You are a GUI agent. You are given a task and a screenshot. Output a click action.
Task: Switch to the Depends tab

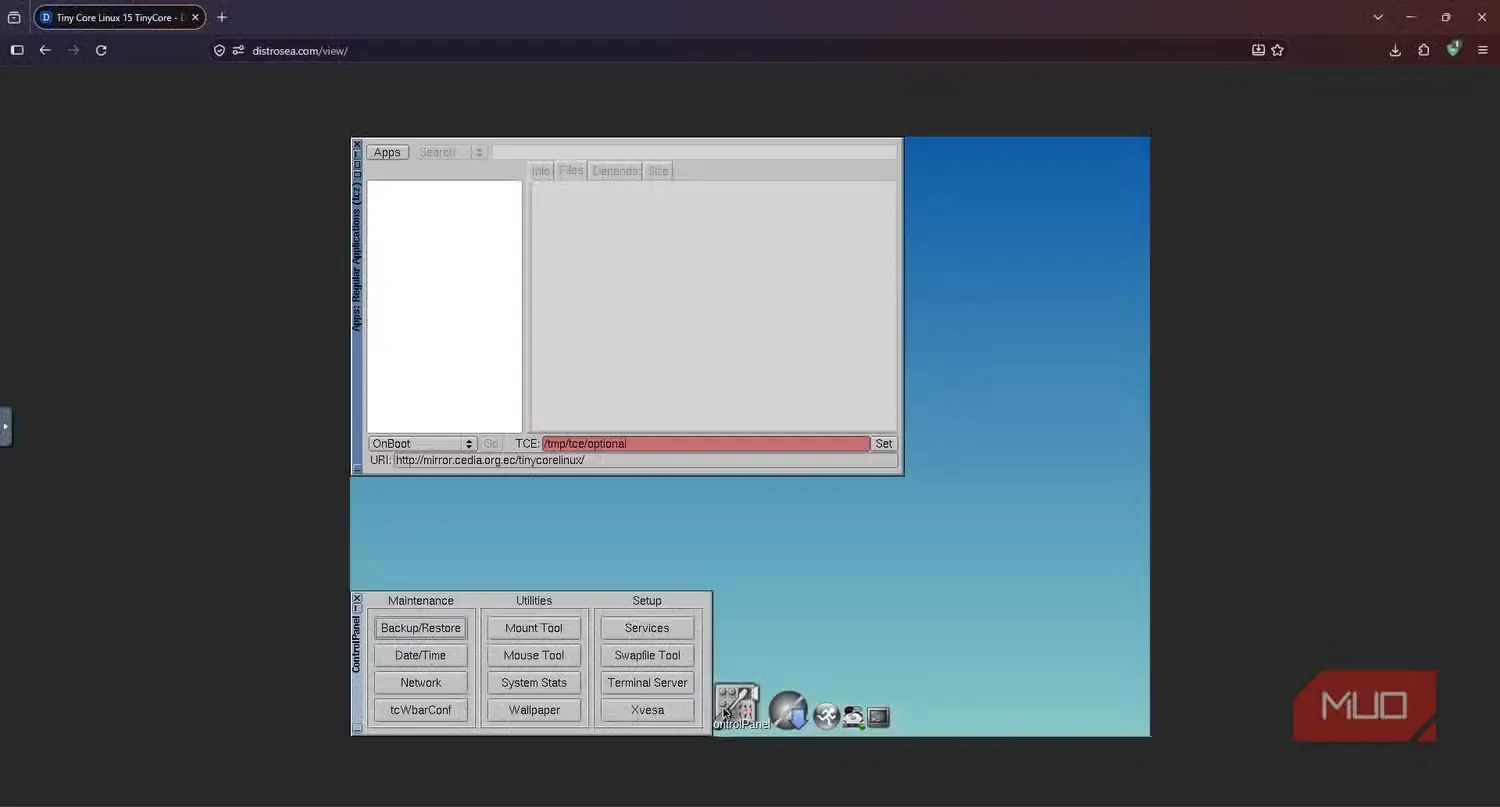coord(615,171)
